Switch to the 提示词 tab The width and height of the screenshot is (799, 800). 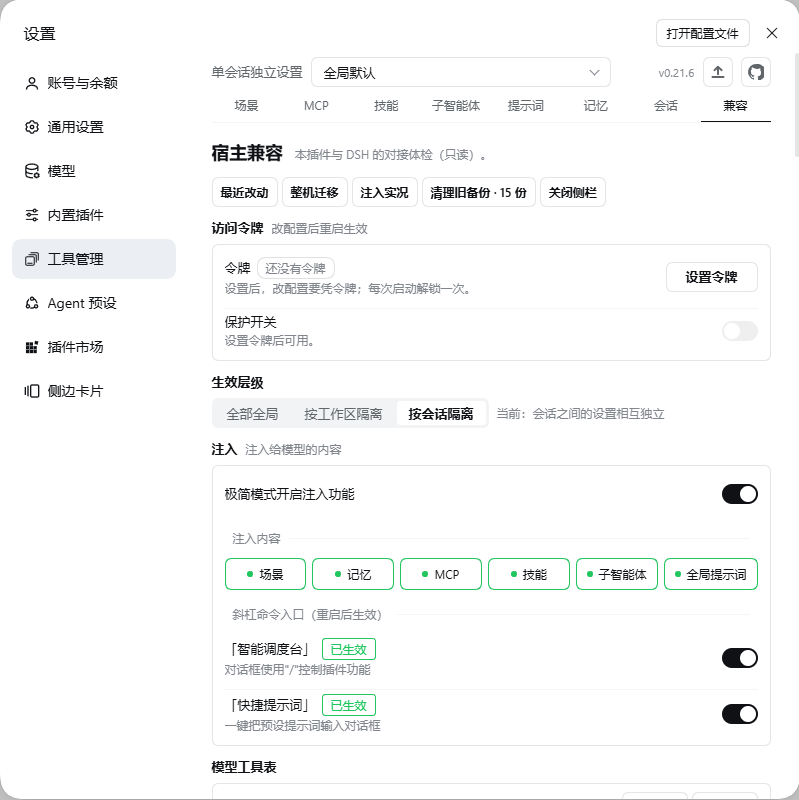[x=526, y=106]
